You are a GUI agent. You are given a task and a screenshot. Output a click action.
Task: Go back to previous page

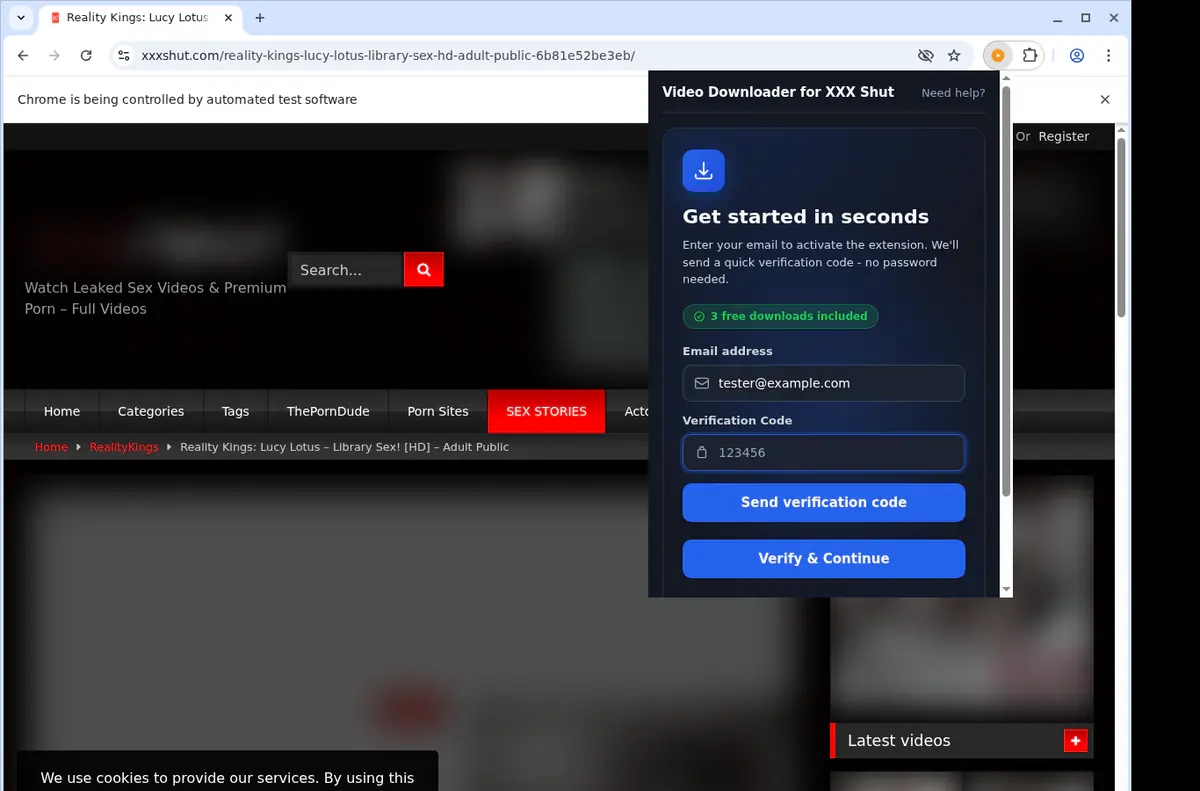tap(23, 56)
